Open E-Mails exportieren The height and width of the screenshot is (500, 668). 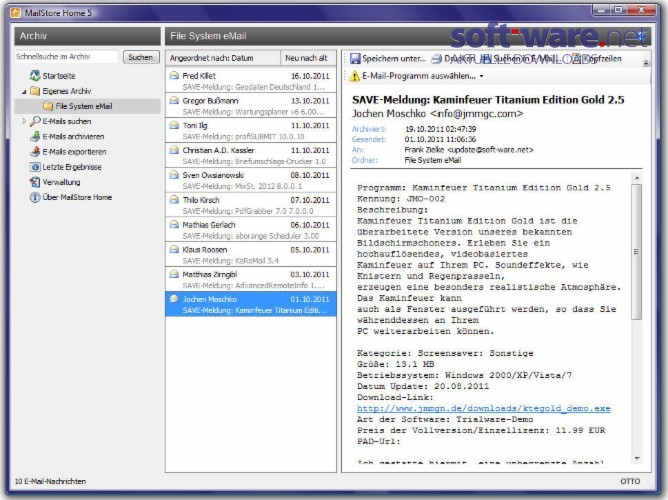point(75,152)
